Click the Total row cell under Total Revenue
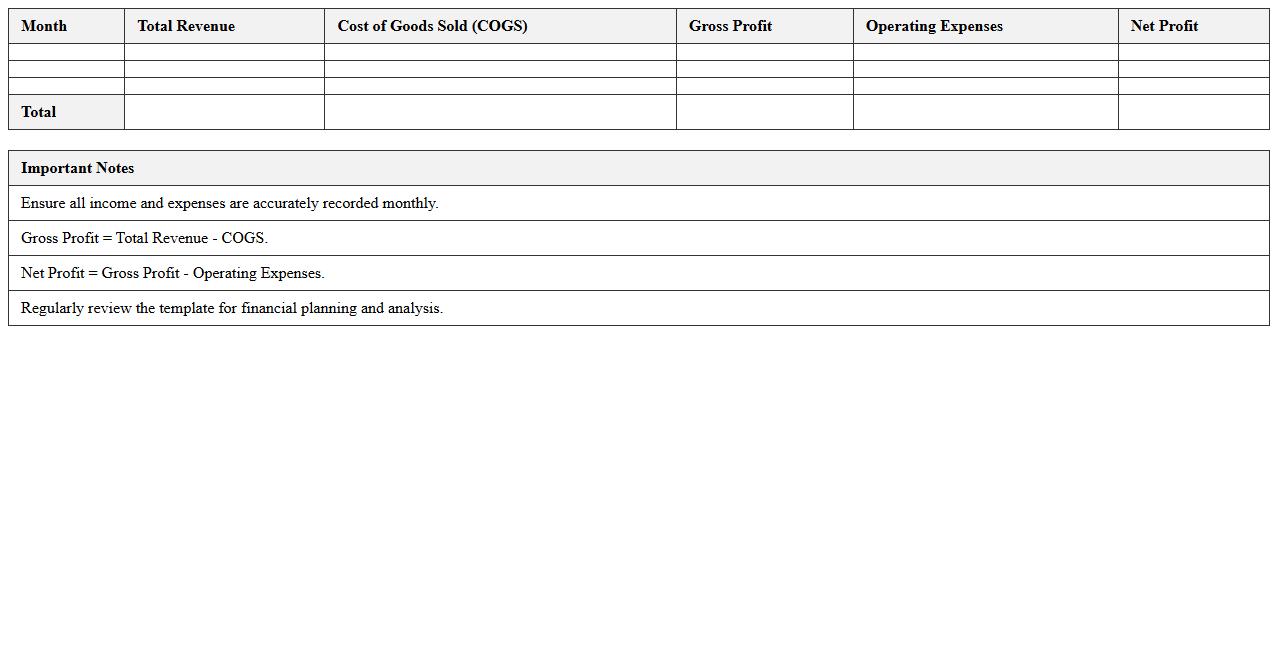Image resolution: width=1278 pixels, height=650 pixels. point(224,112)
